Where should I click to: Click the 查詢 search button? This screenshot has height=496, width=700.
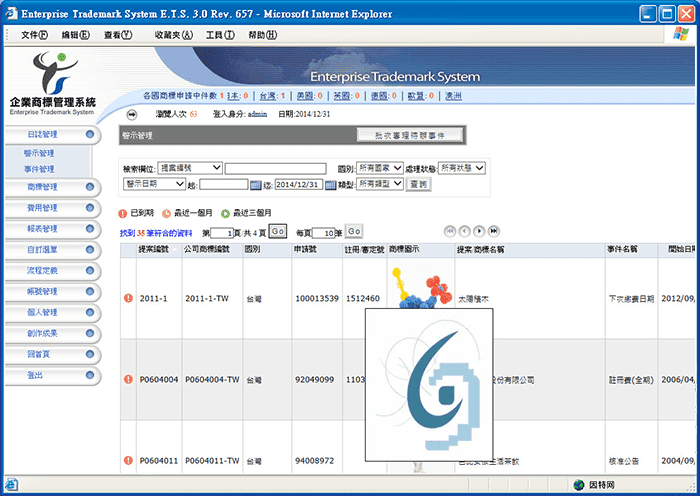point(419,184)
